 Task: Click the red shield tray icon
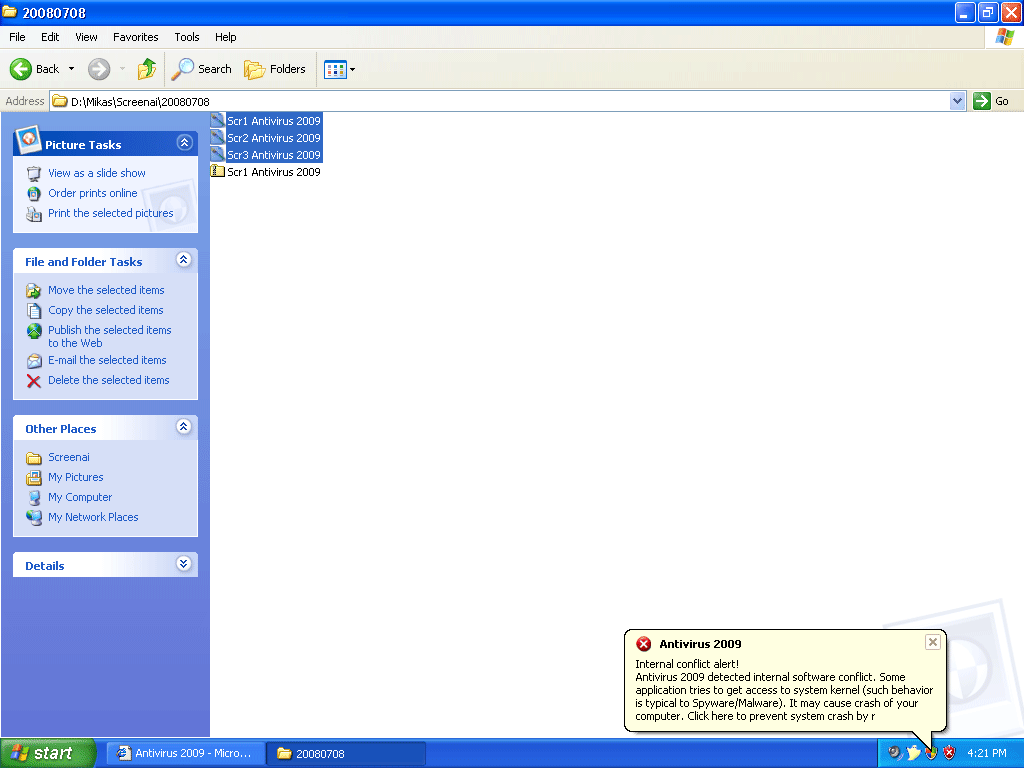pos(949,753)
